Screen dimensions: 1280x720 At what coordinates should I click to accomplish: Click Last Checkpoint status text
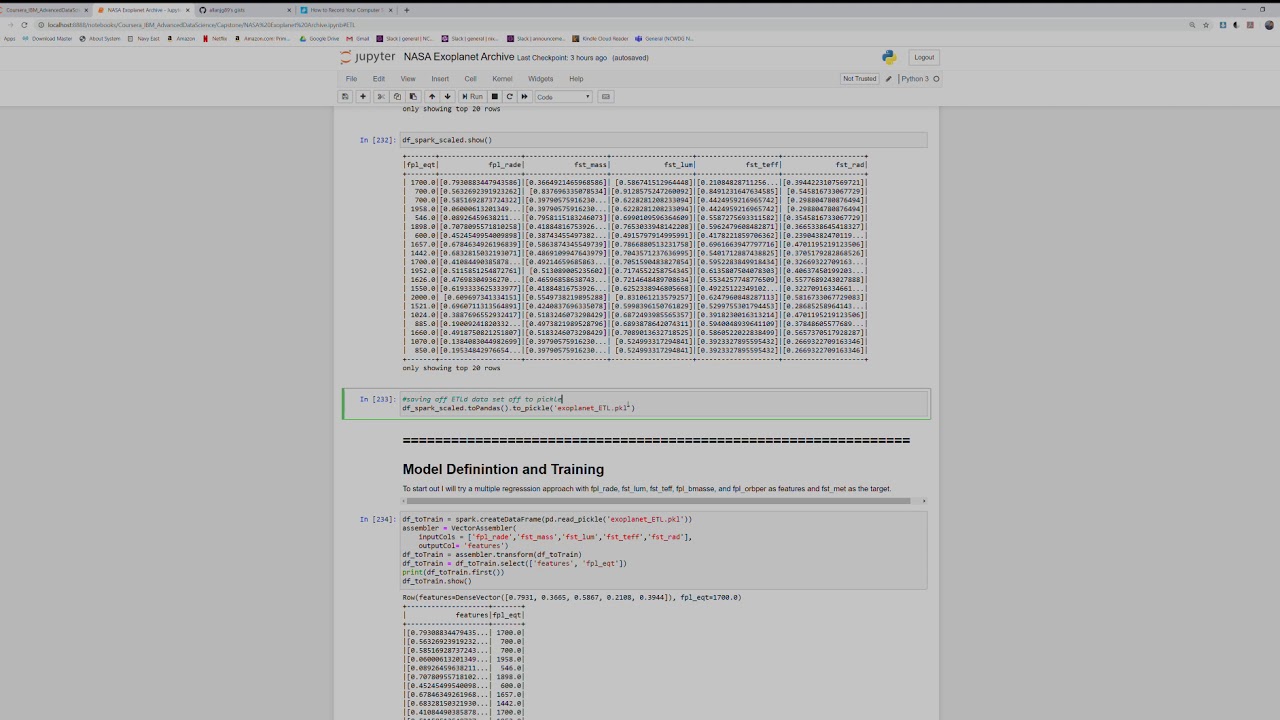(562, 58)
